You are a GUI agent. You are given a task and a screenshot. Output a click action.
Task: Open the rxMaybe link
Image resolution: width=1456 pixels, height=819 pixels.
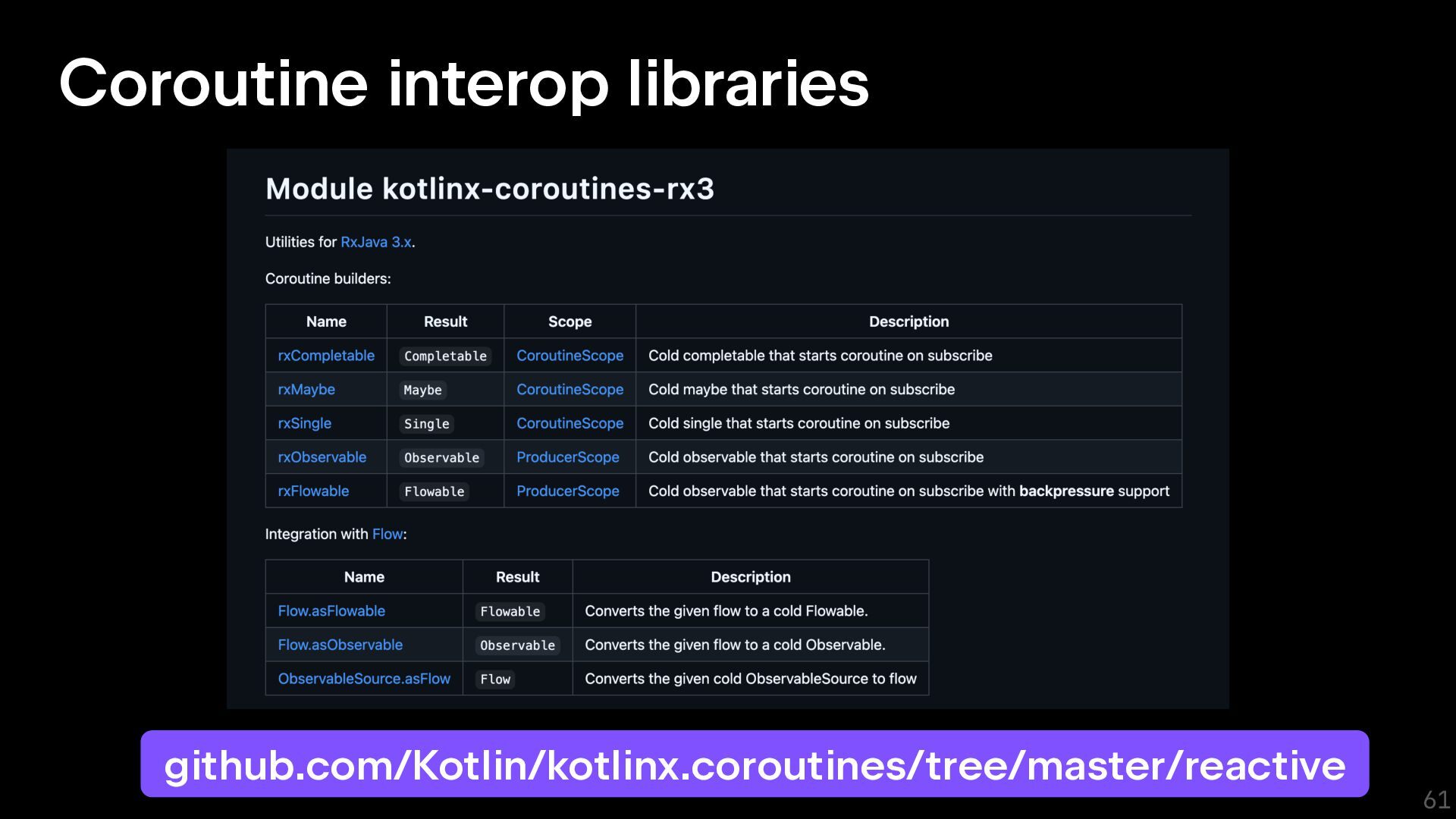pos(306,390)
